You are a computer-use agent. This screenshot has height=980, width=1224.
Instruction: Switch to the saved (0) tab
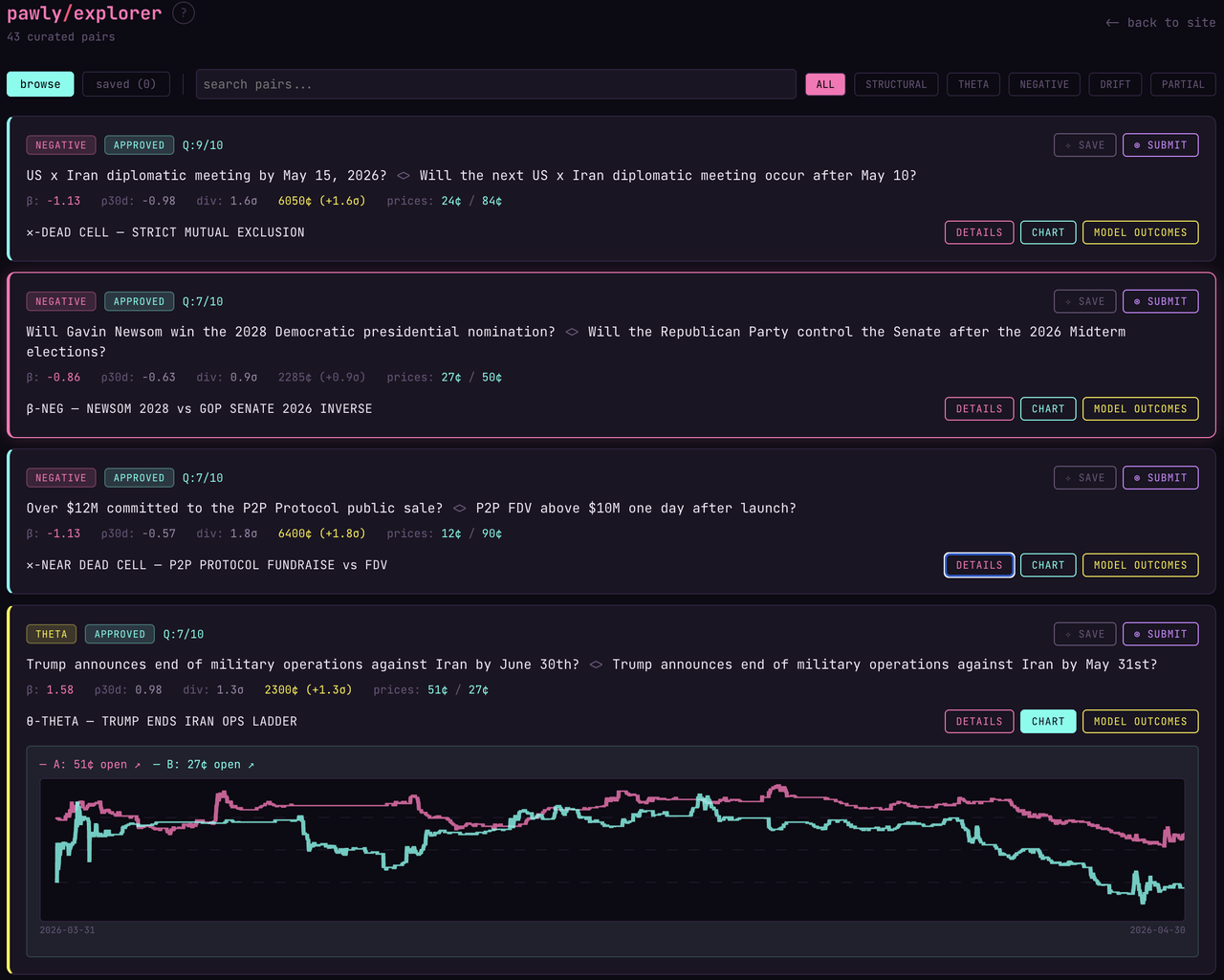[x=126, y=84]
